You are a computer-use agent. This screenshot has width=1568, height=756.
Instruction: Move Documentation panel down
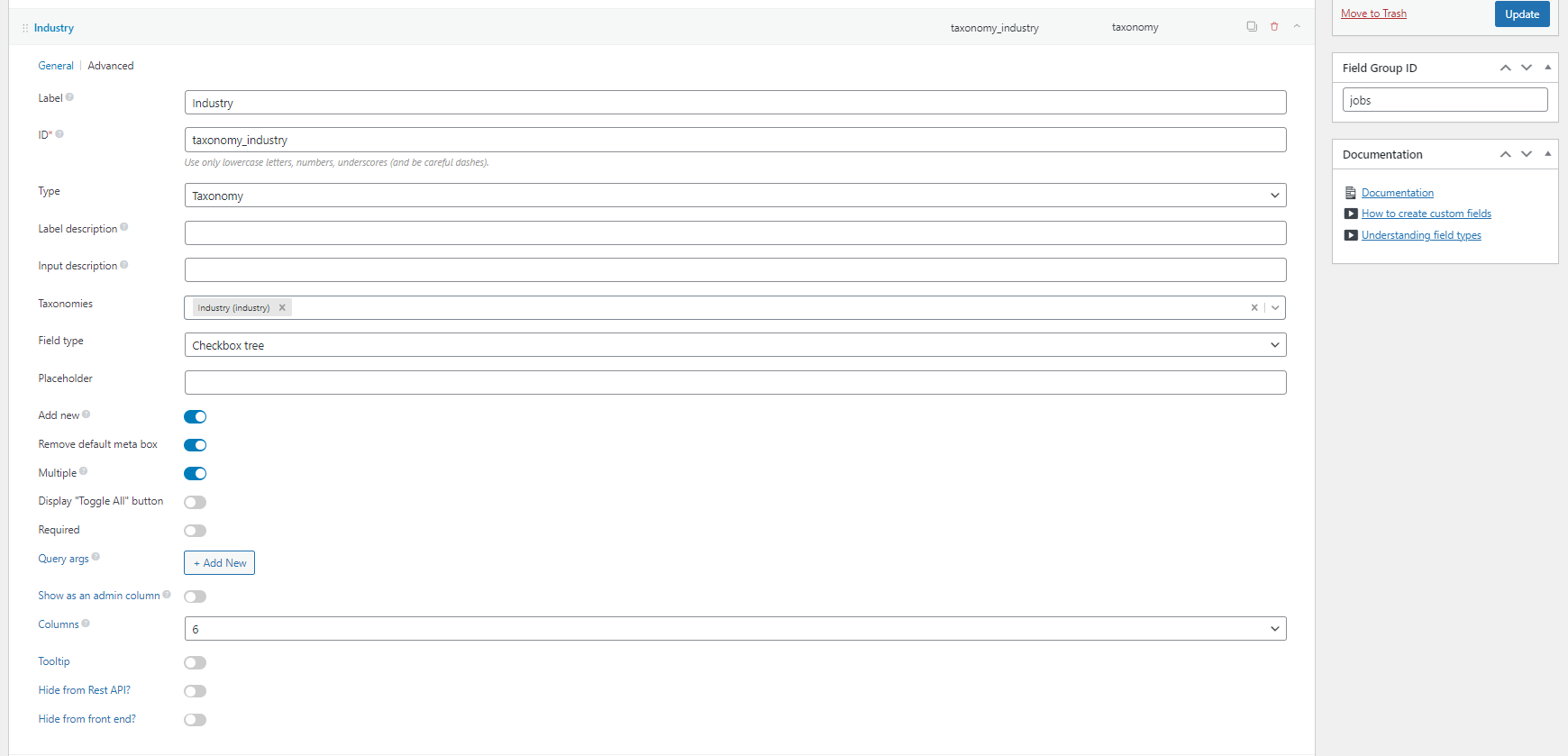tap(1527, 154)
